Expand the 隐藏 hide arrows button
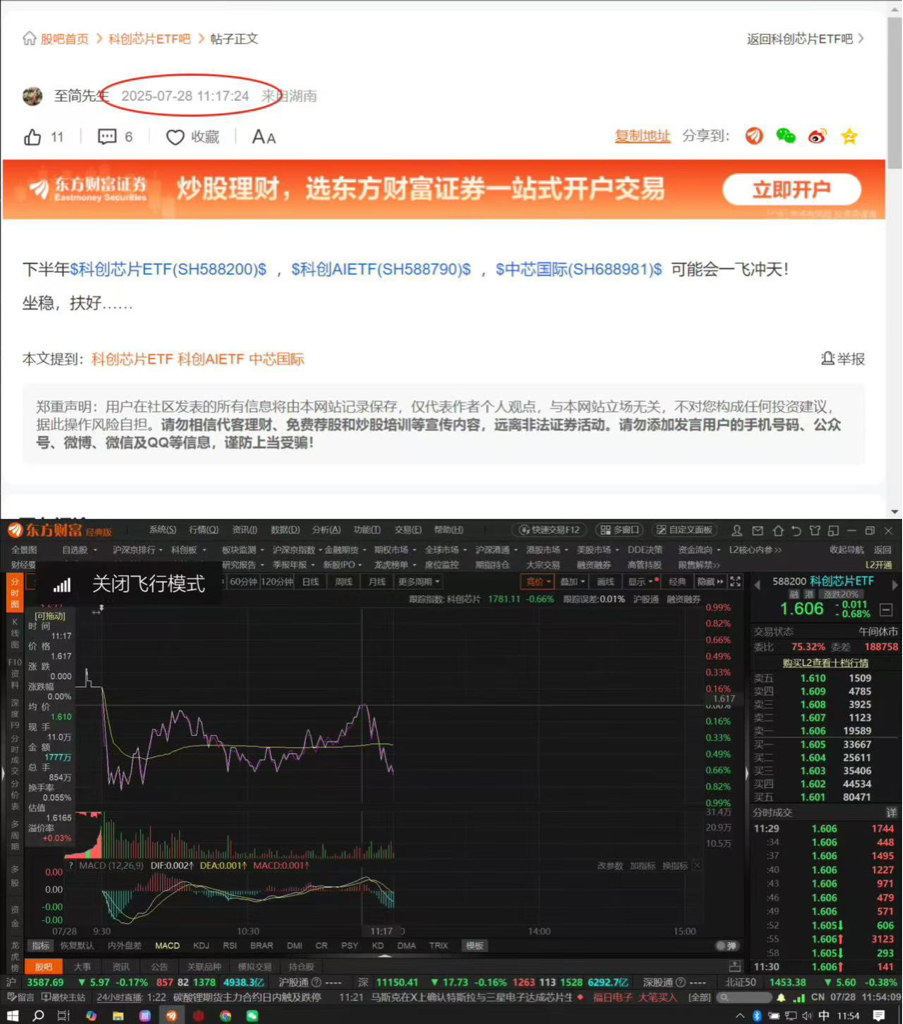 pos(710,581)
